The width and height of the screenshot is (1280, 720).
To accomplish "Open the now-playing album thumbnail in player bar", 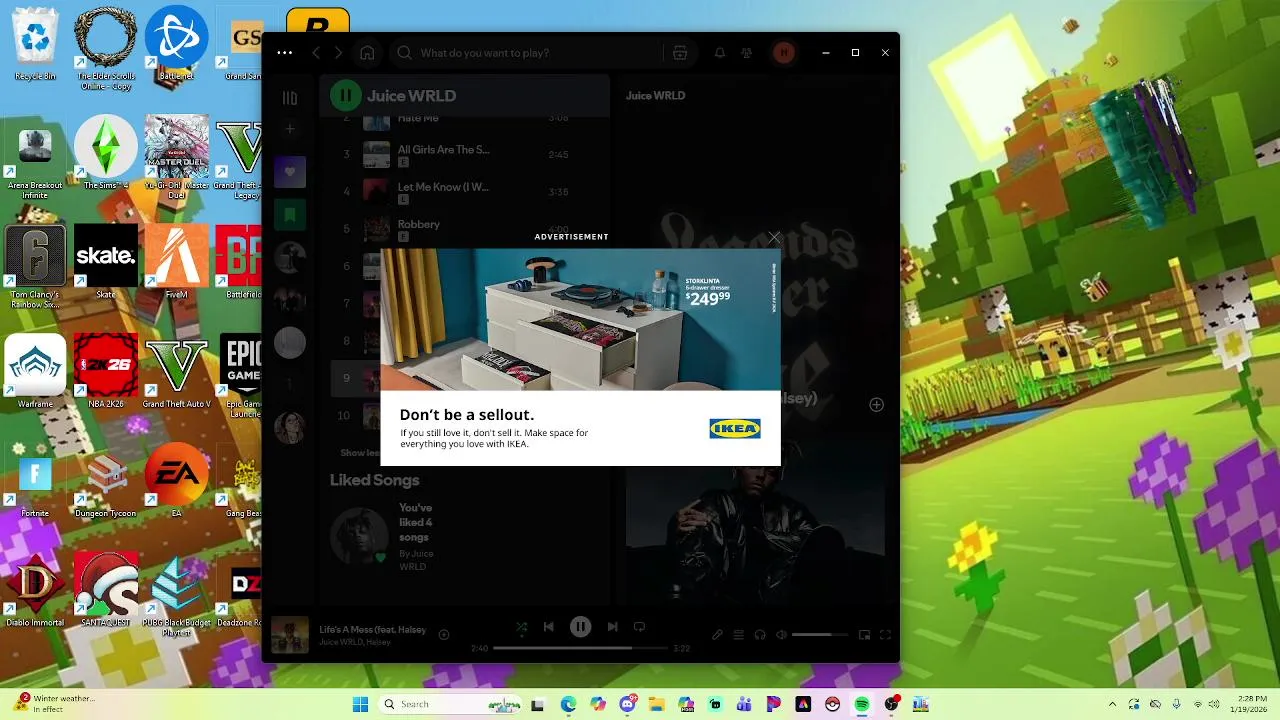I will coord(290,635).
